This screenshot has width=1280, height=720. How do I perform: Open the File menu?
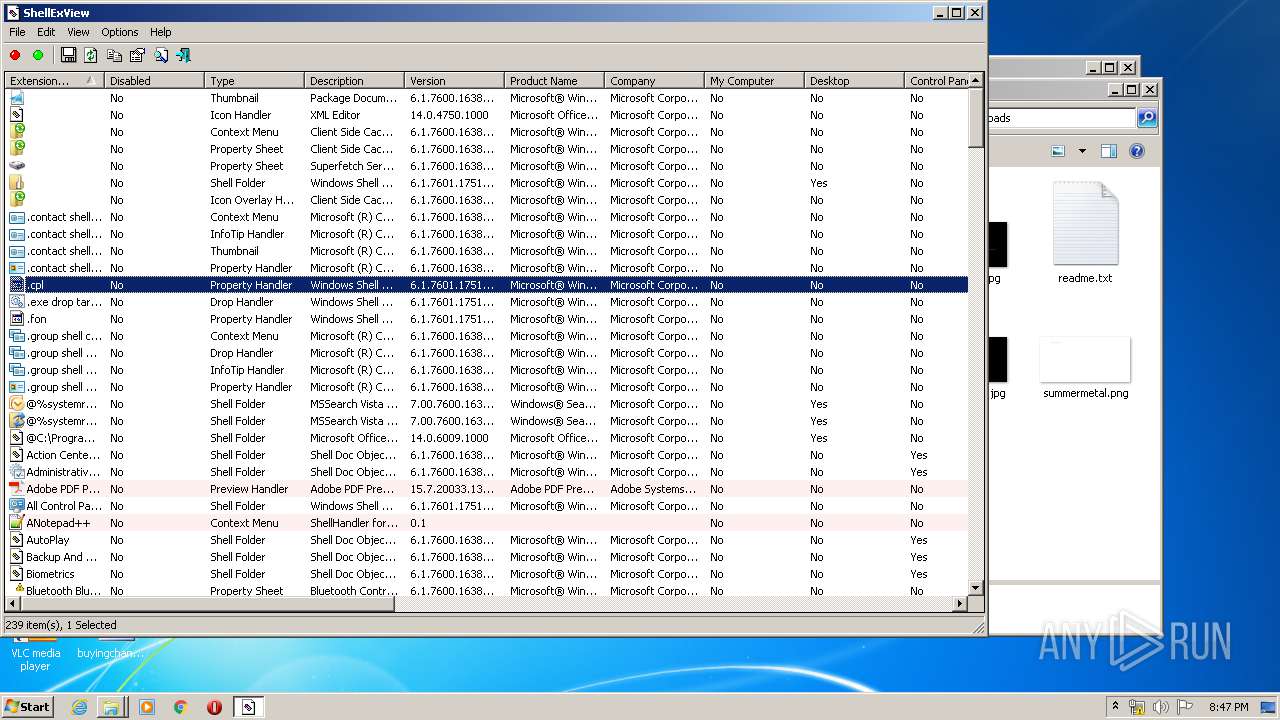(x=17, y=32)
